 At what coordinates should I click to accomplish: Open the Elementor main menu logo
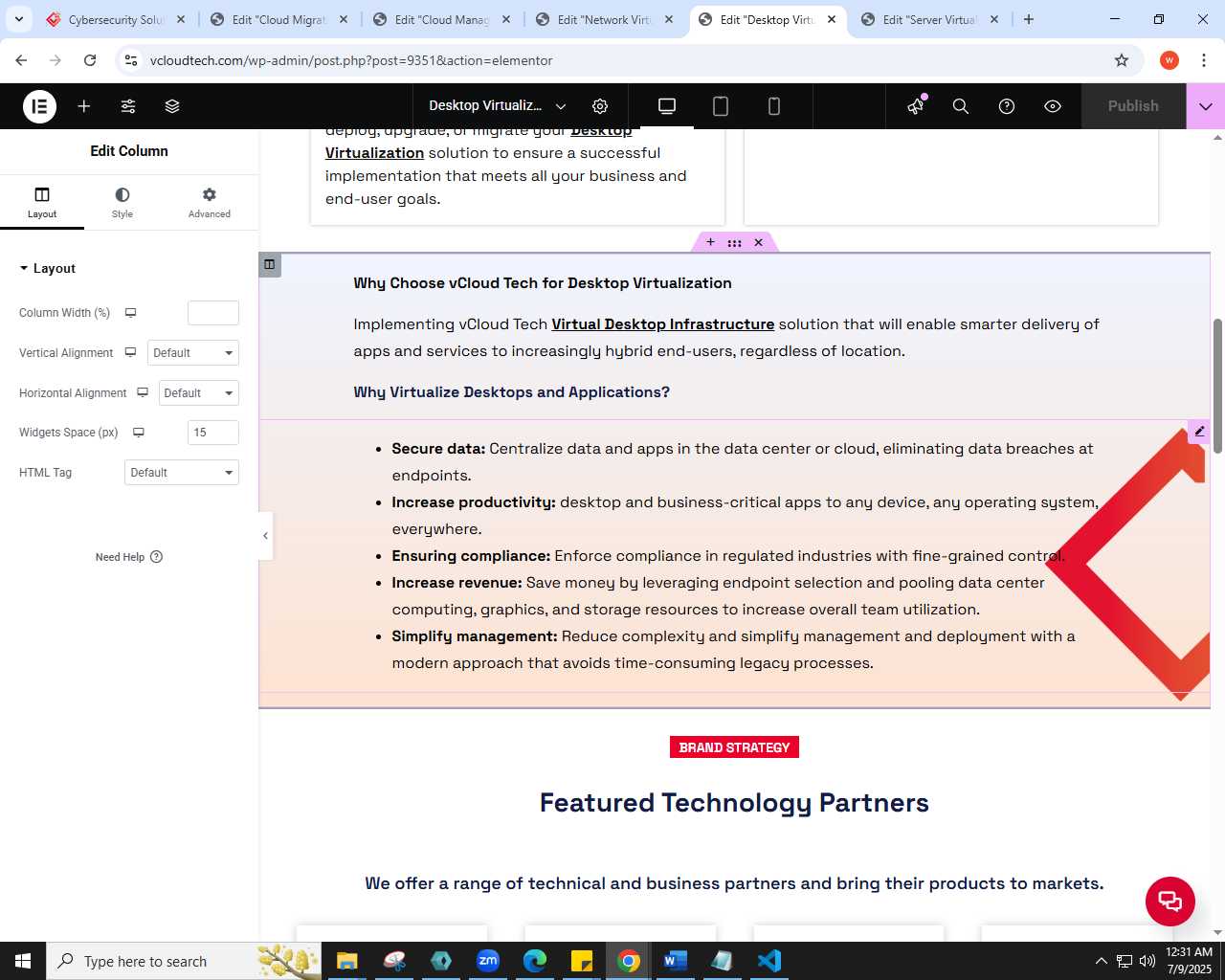coord(39,106)
